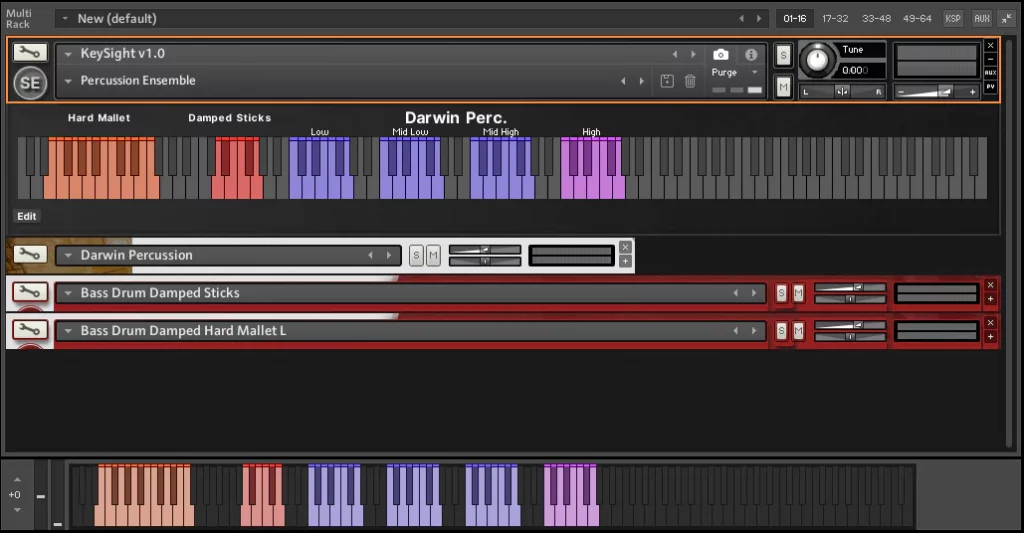Open the Bass Drum Damped Sticks wrench
Image resolution: width=1024 pixels, height=533 pixels.
(29, 292)
